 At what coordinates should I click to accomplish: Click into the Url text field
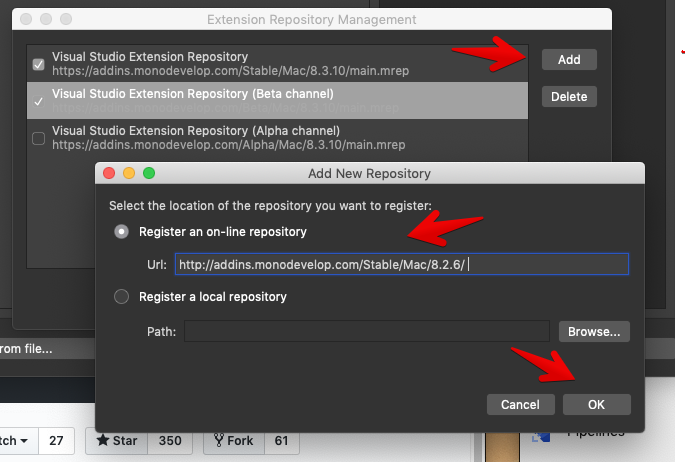coord(400,264)
